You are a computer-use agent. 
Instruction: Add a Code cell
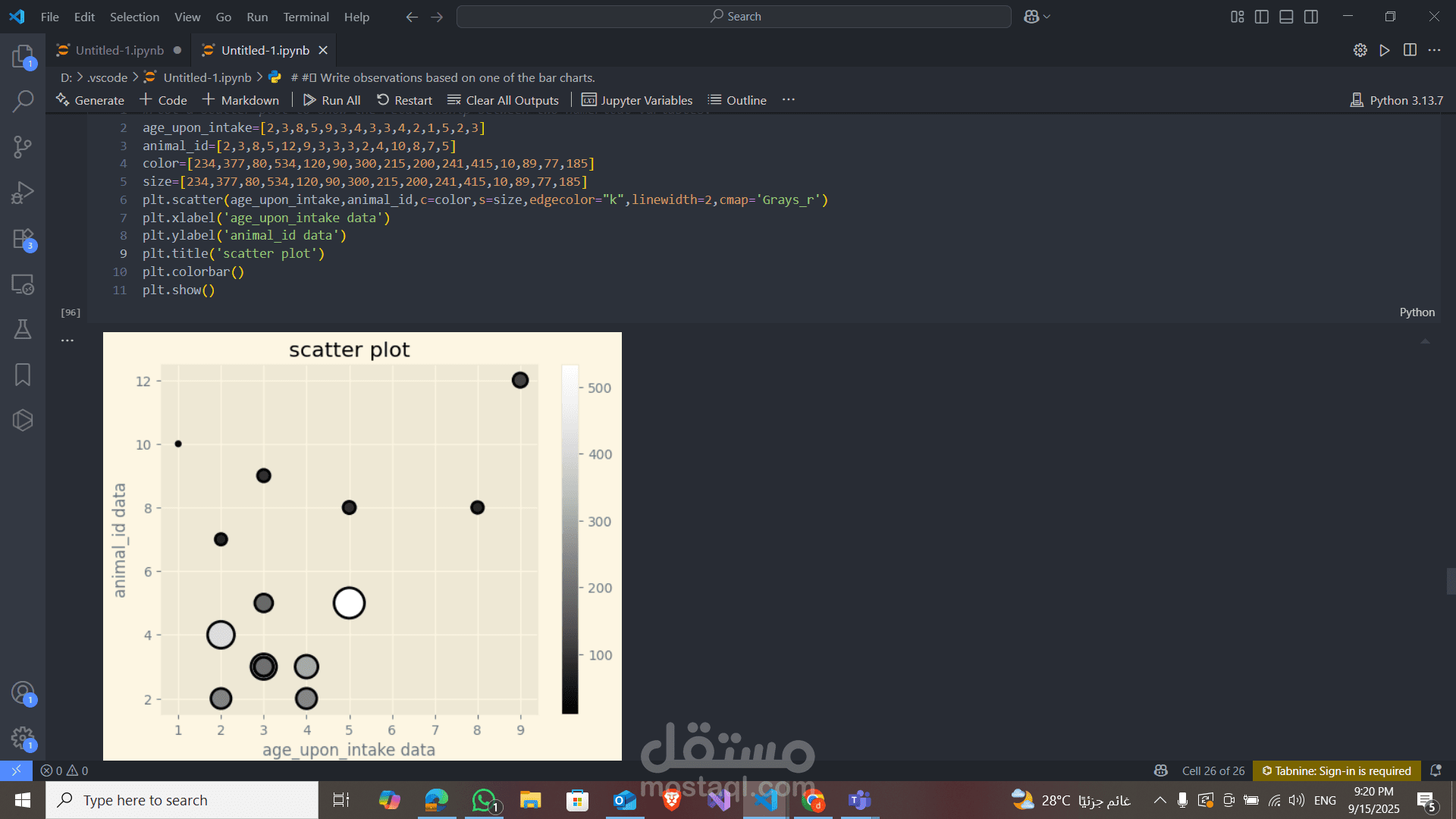pyautogui.click(x=164, y=100)
